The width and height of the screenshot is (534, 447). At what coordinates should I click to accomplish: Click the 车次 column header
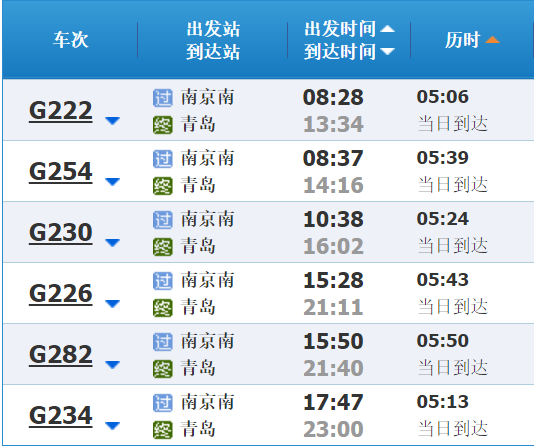click(70, 40)
